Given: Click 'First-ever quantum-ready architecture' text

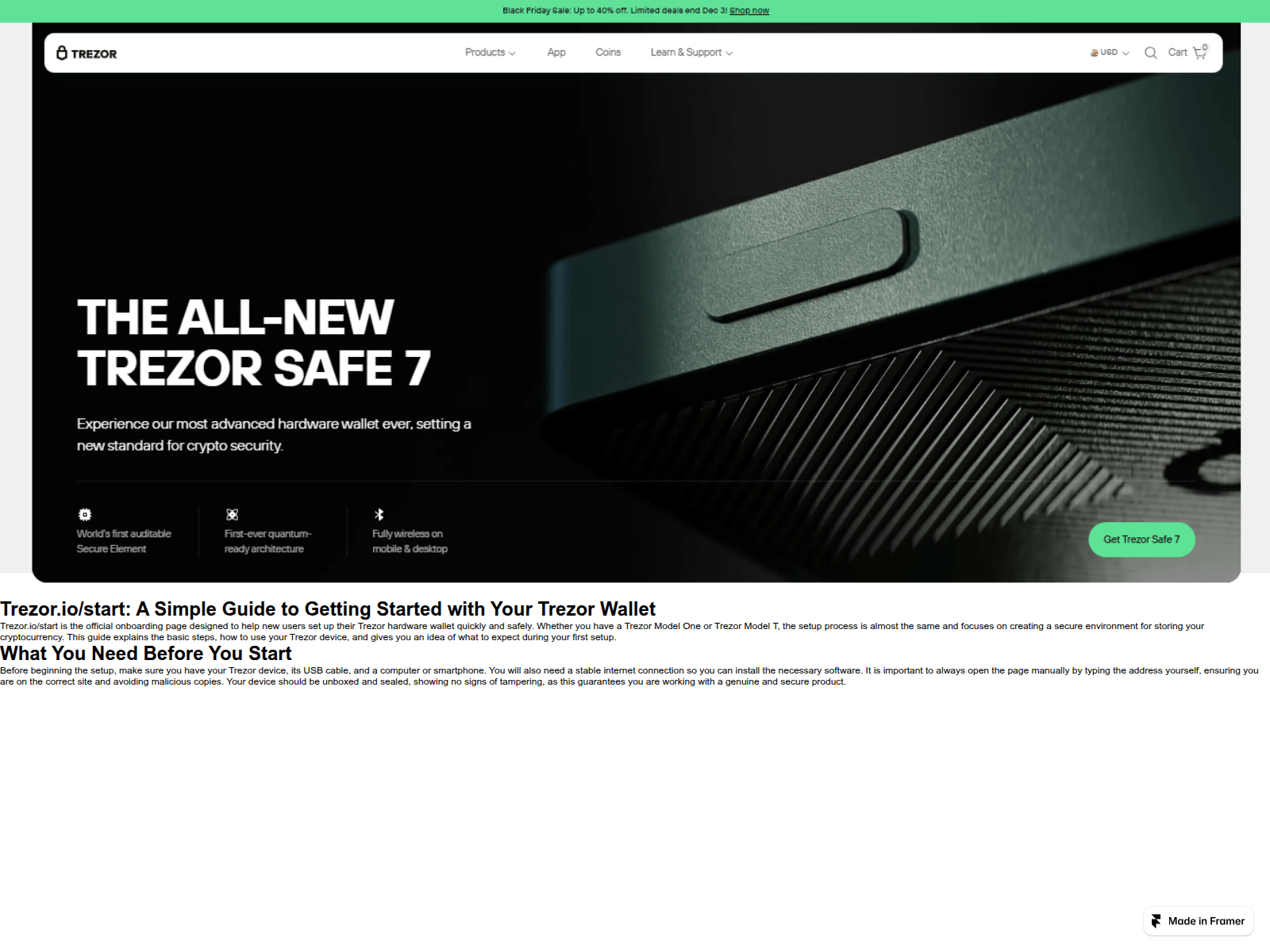Looking at the screenshot, I should pyautogui.click(x=267, y=541).
